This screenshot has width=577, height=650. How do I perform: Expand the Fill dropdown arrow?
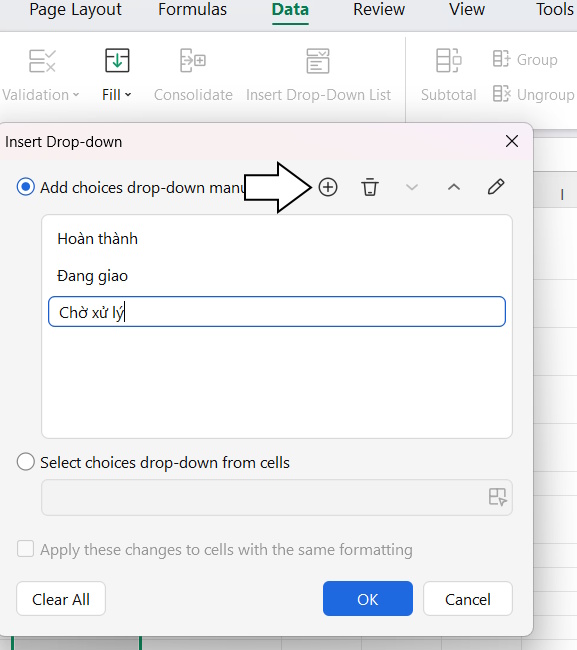(128, 95)
